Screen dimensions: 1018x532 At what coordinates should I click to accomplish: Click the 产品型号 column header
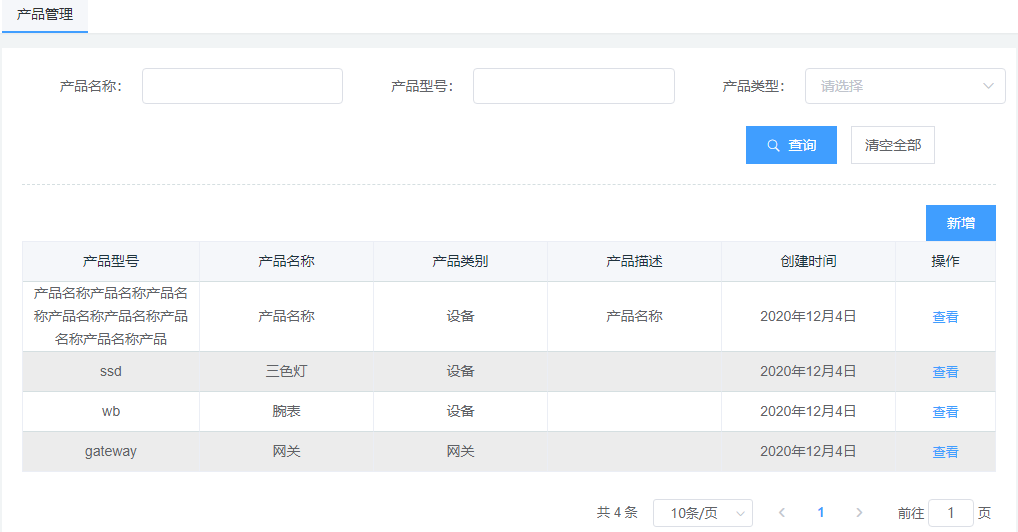[111, 262]
